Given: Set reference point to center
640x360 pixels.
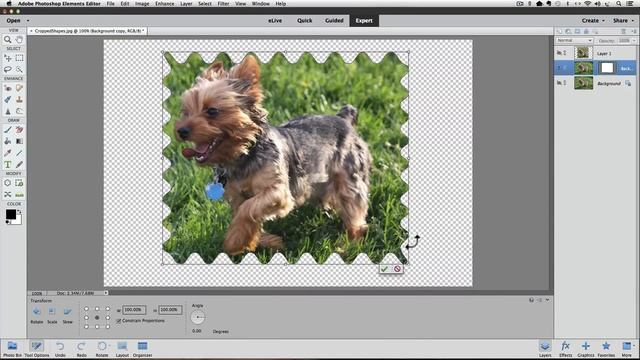Looking at the screenshot, I should click(97, 318).
